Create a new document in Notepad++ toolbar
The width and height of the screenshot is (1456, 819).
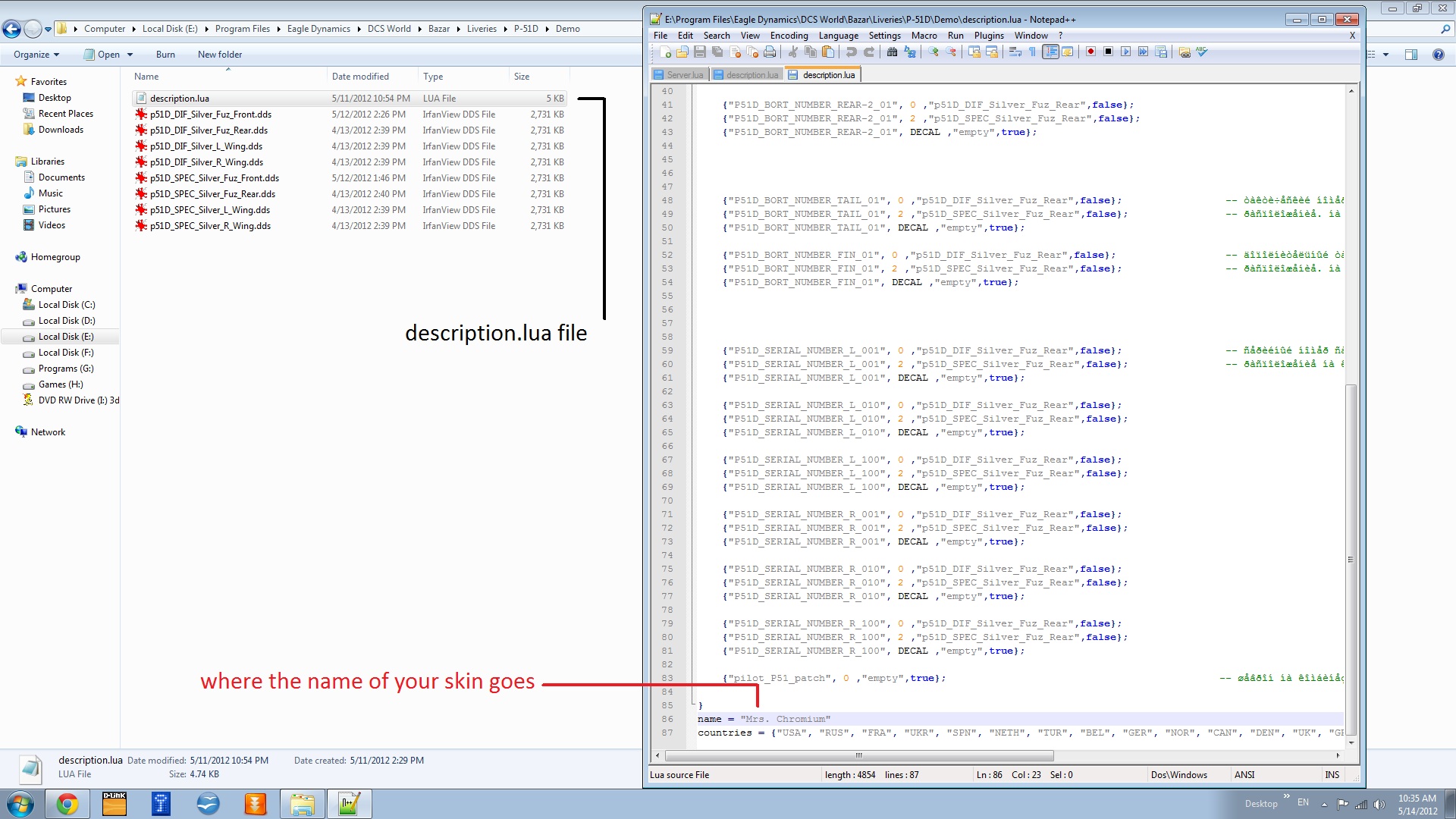[665, 52]
